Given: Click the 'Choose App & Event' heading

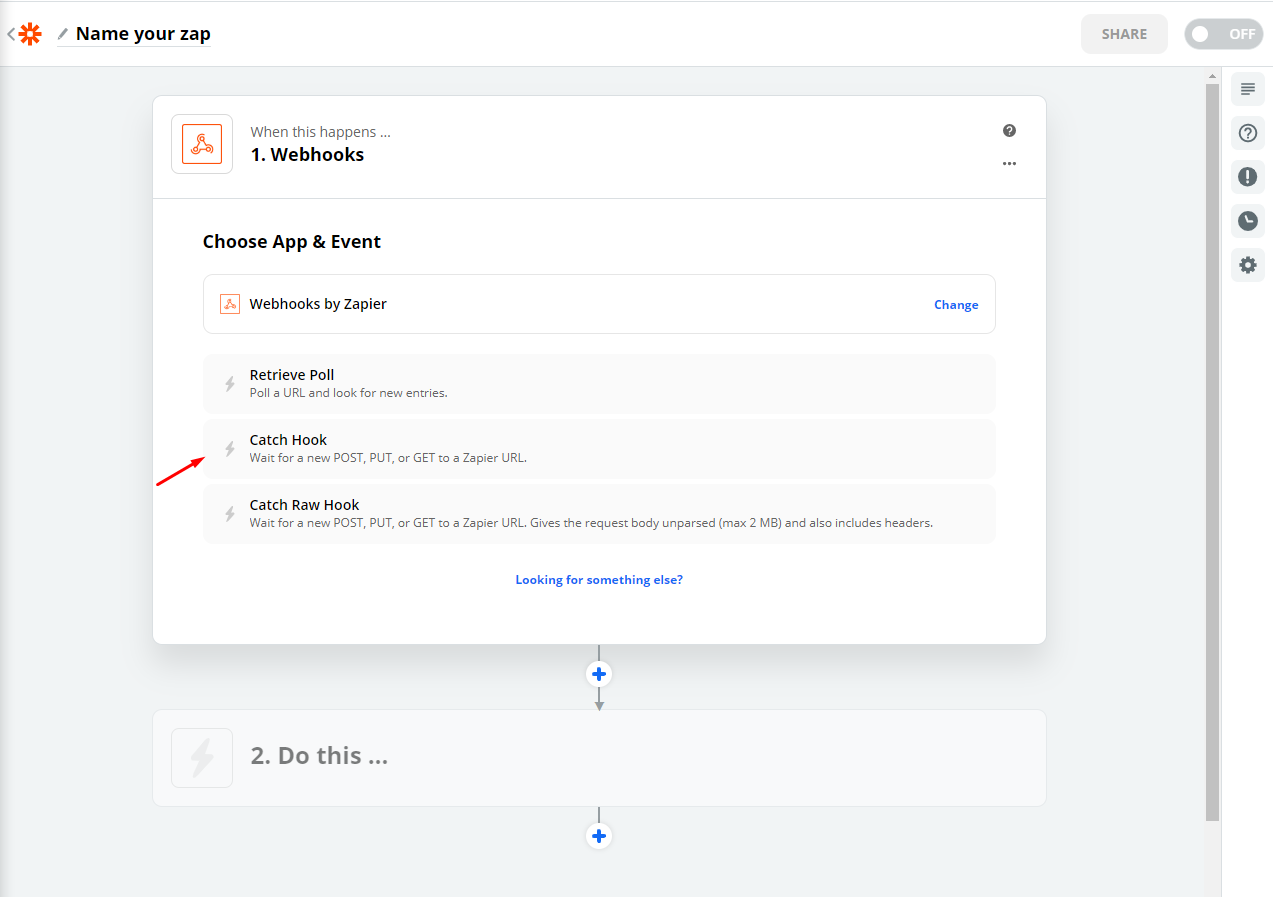Looking at the screenshot, I should (x=292, y=242).
